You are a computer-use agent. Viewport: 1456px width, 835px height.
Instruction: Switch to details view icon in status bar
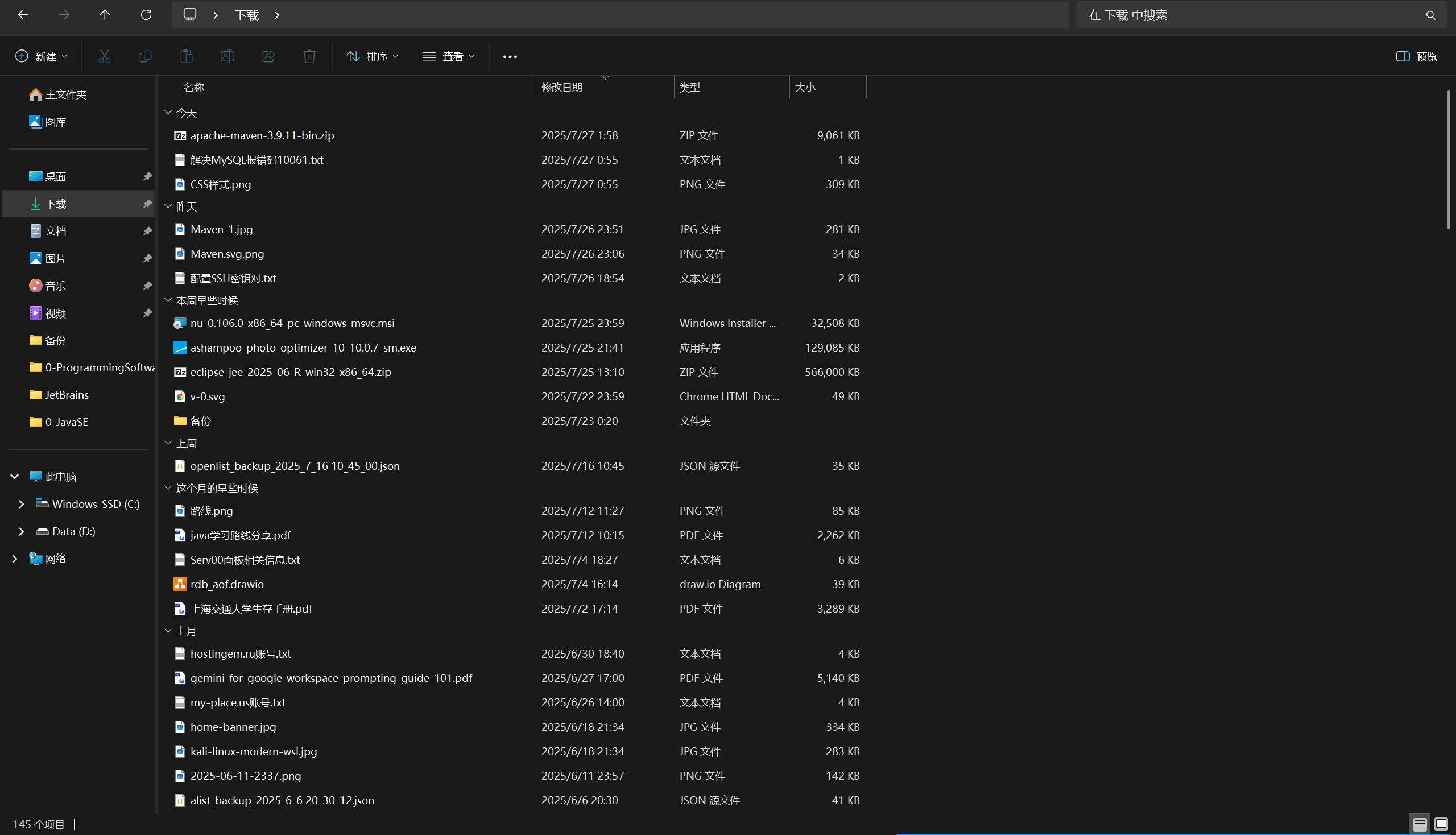click(1420, 825)
